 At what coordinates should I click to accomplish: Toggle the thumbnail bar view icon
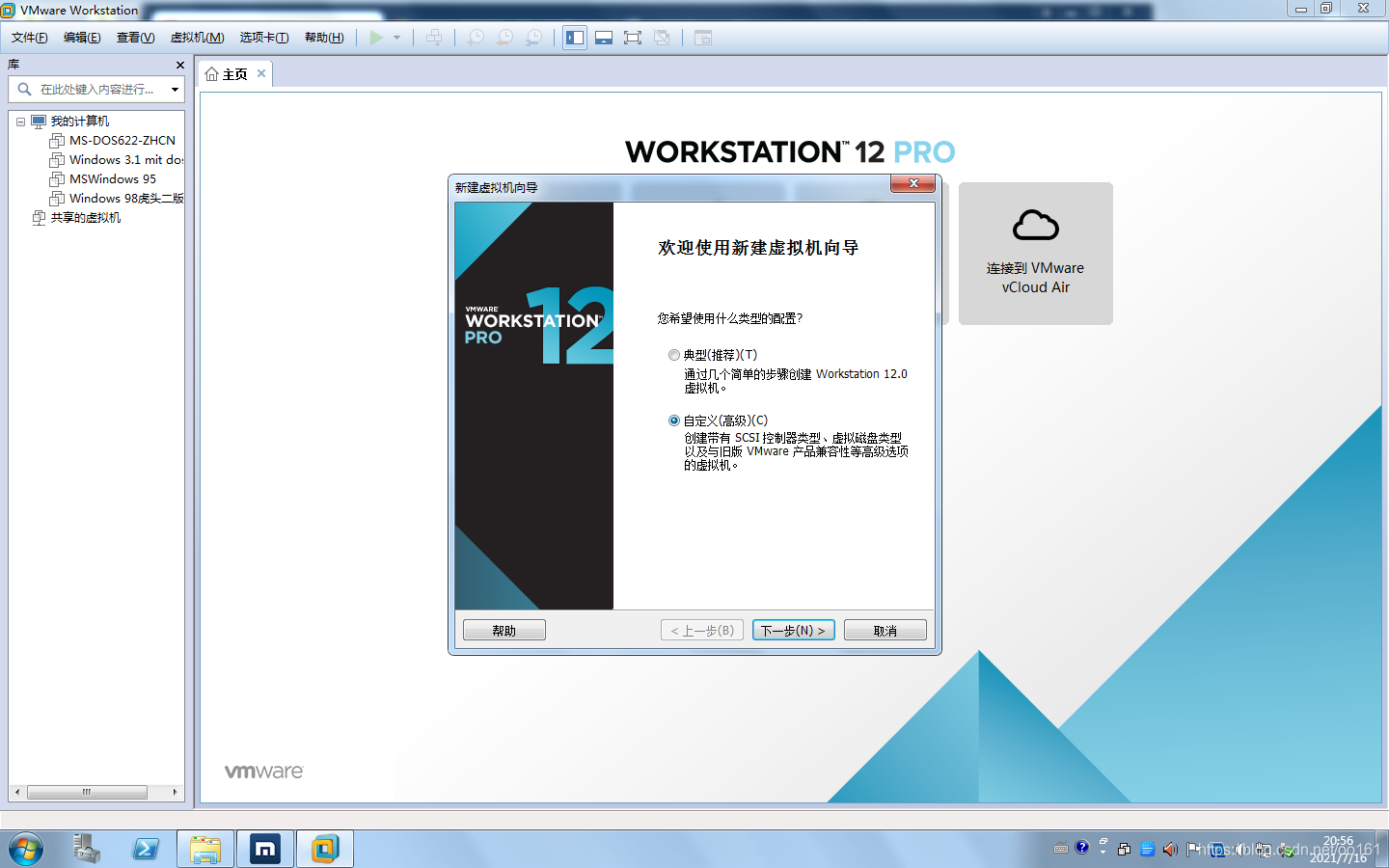(x=604, y=38)
